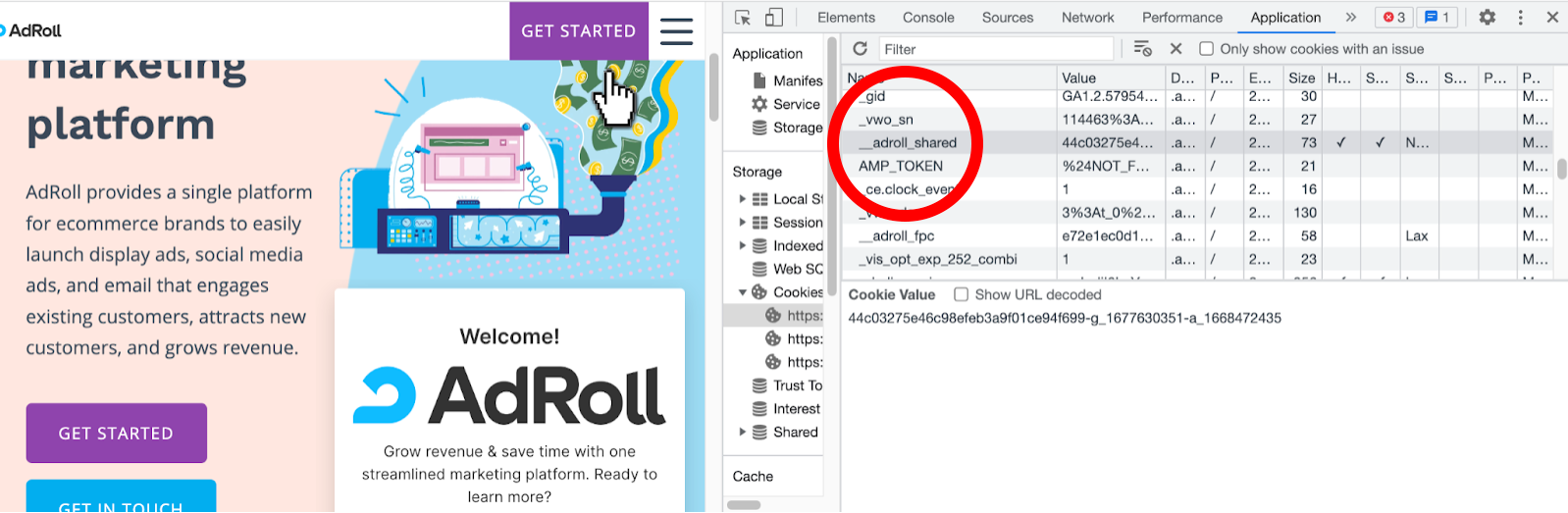Switch to the Sources tab

tap(1008, 18)
